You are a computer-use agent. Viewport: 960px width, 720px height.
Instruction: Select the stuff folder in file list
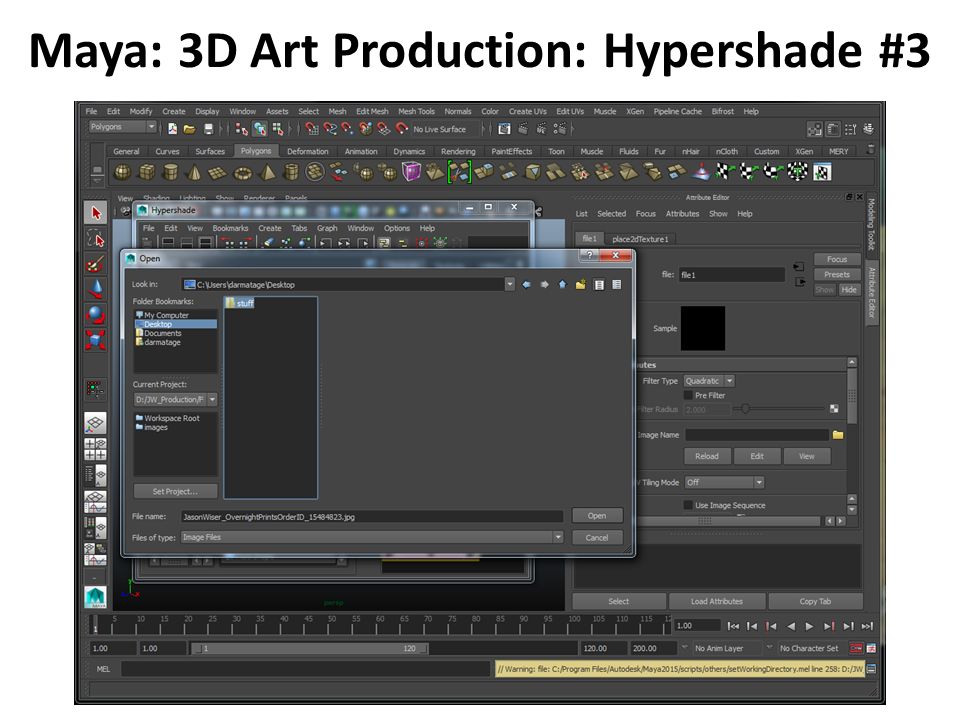pos(240,303)
